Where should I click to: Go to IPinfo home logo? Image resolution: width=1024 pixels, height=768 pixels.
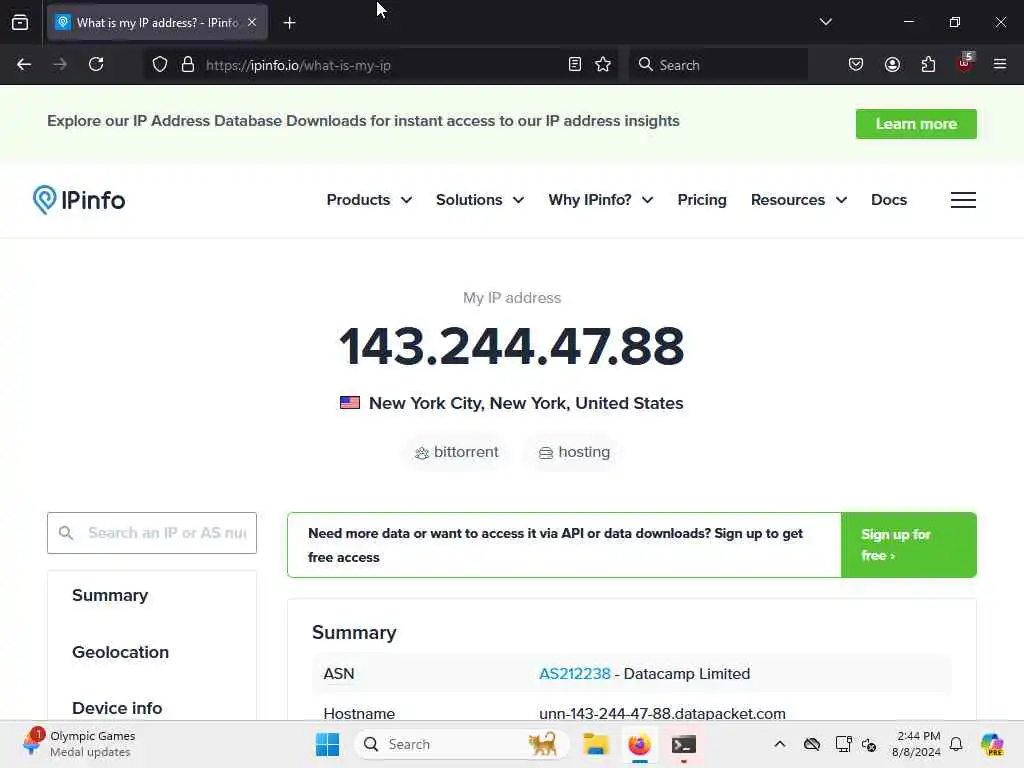(x=79, y=200)
